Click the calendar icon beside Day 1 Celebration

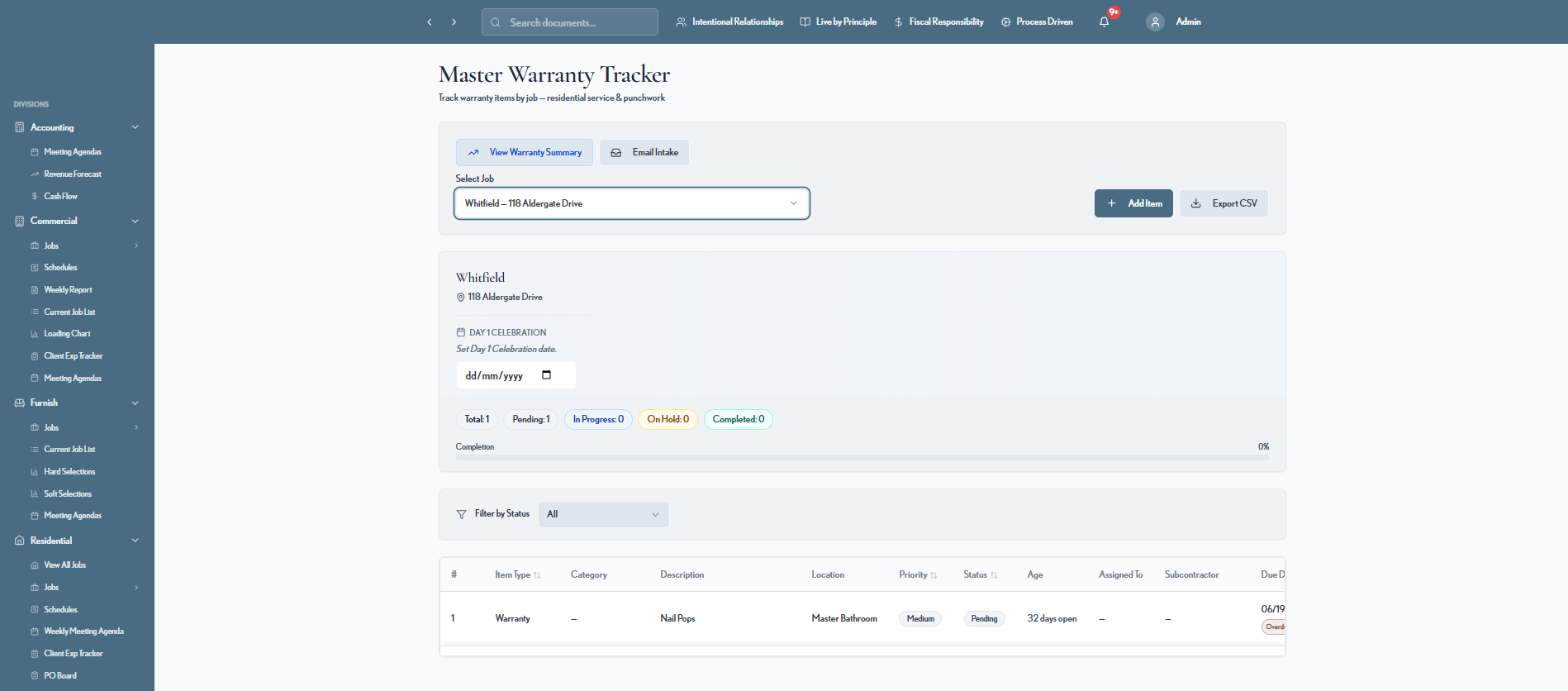pyautogui.click(x=461, y=332)
